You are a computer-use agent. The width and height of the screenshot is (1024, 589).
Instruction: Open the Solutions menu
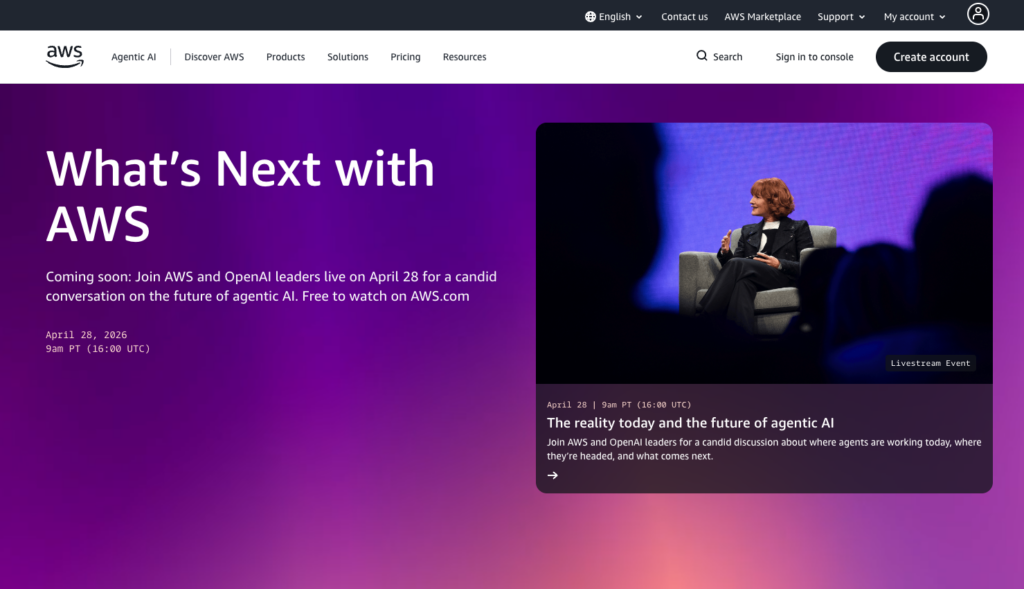click(347, 57)
